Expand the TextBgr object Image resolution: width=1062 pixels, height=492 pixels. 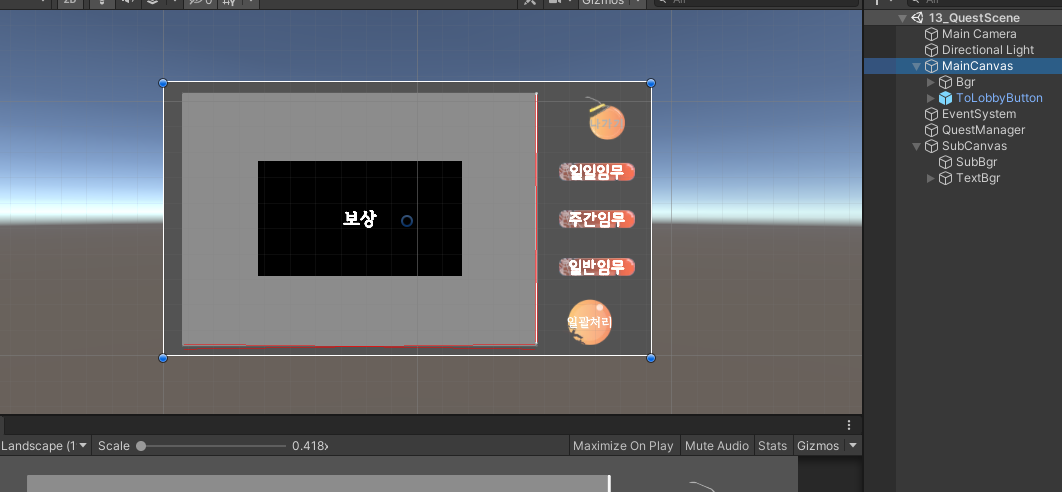(x=931, y=178)
